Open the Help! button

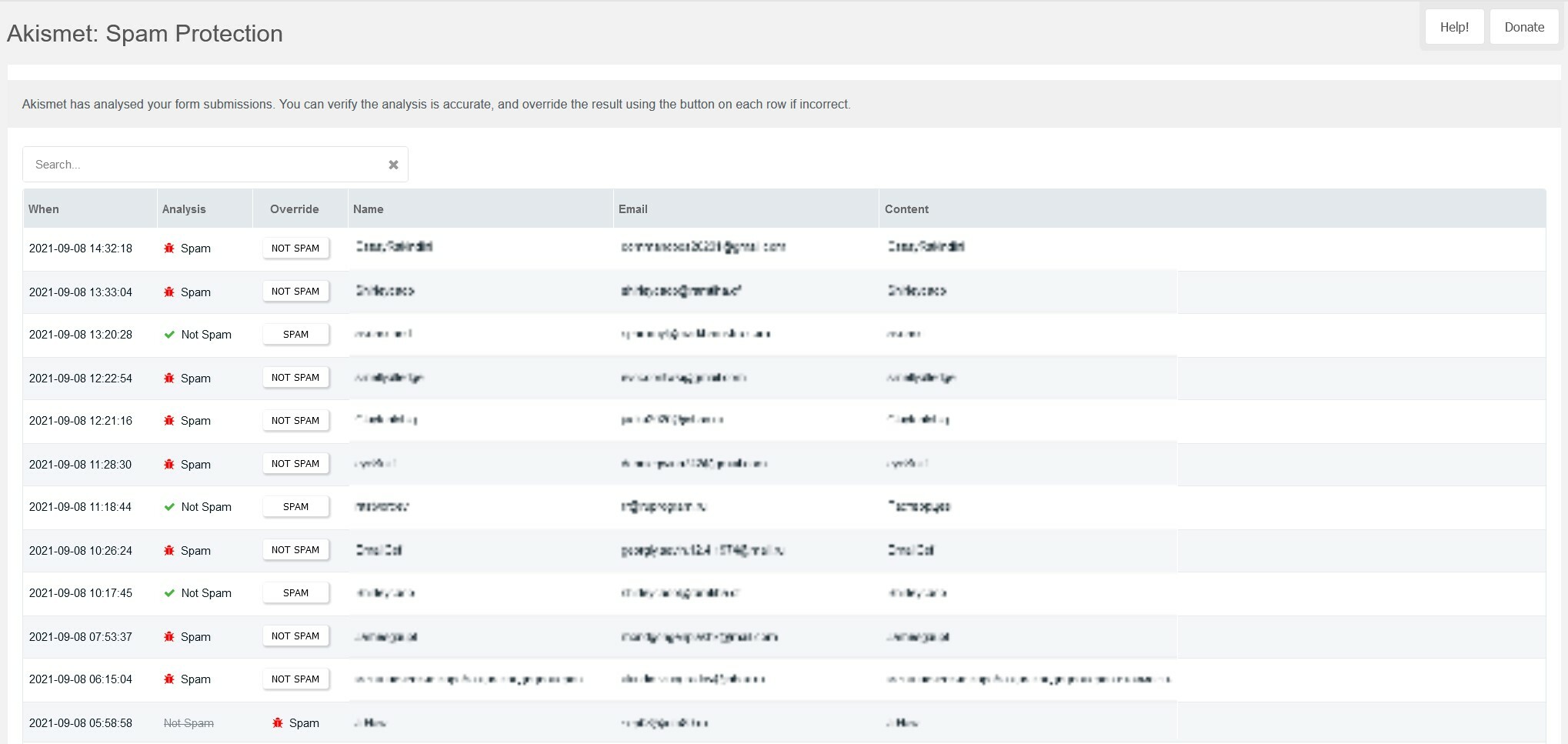[x=1454, y=27]
